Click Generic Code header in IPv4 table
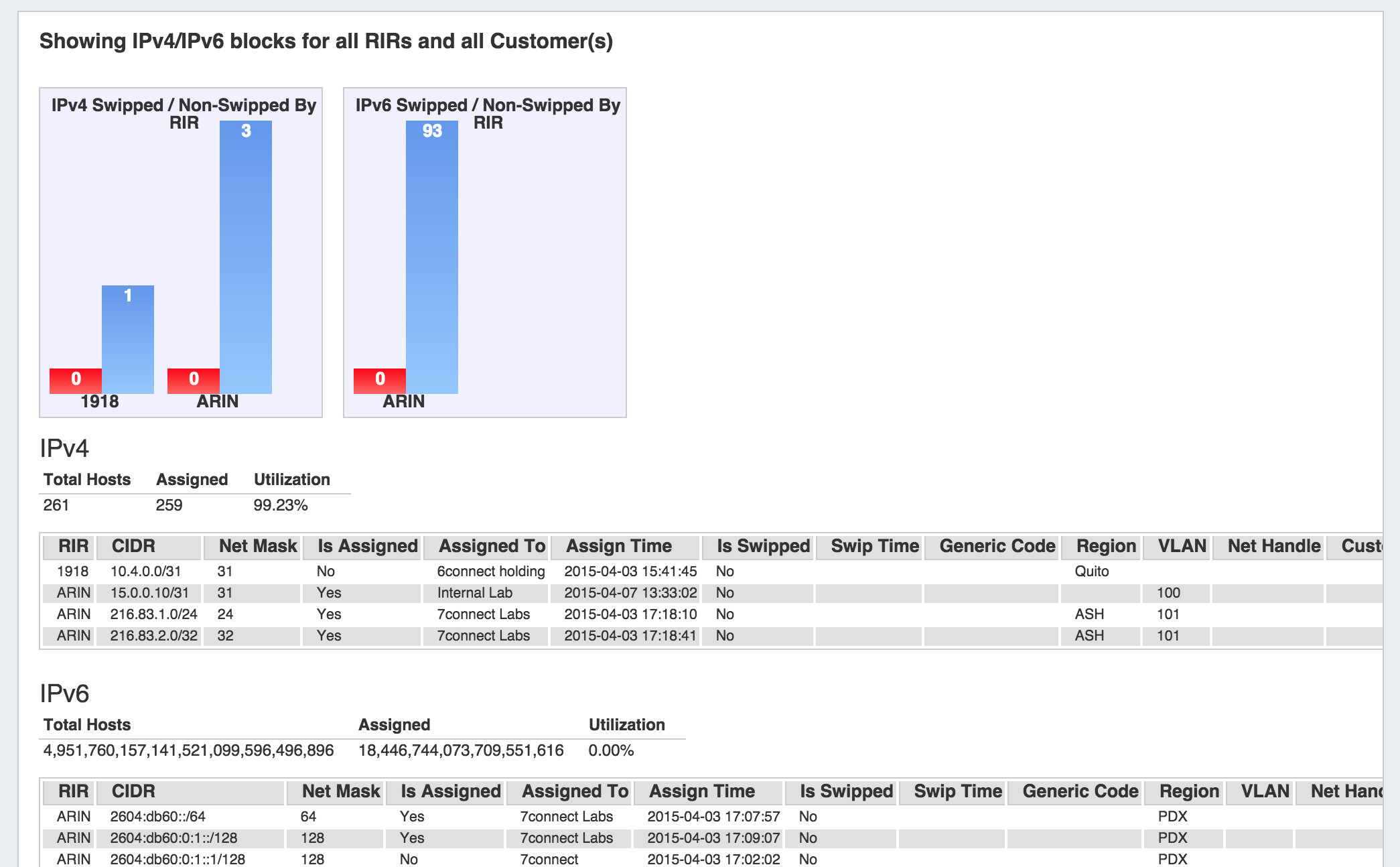 click(997, 546)
